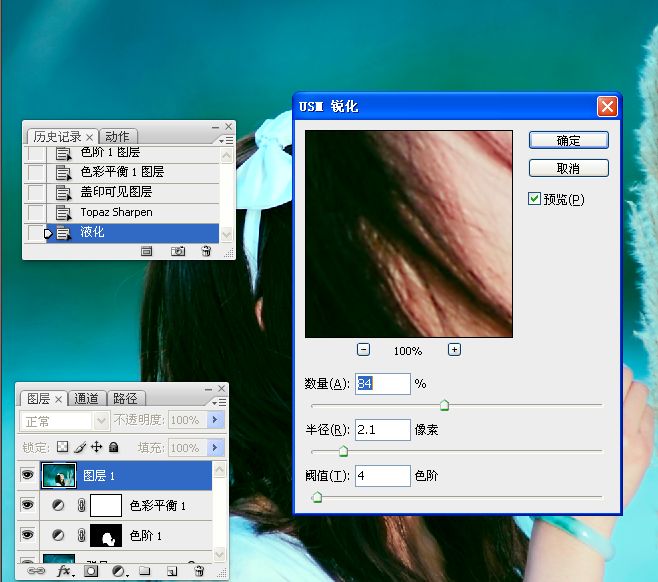
Task: Uncheck the 预览 (Preview) checkbox
Action: point(535,199)
